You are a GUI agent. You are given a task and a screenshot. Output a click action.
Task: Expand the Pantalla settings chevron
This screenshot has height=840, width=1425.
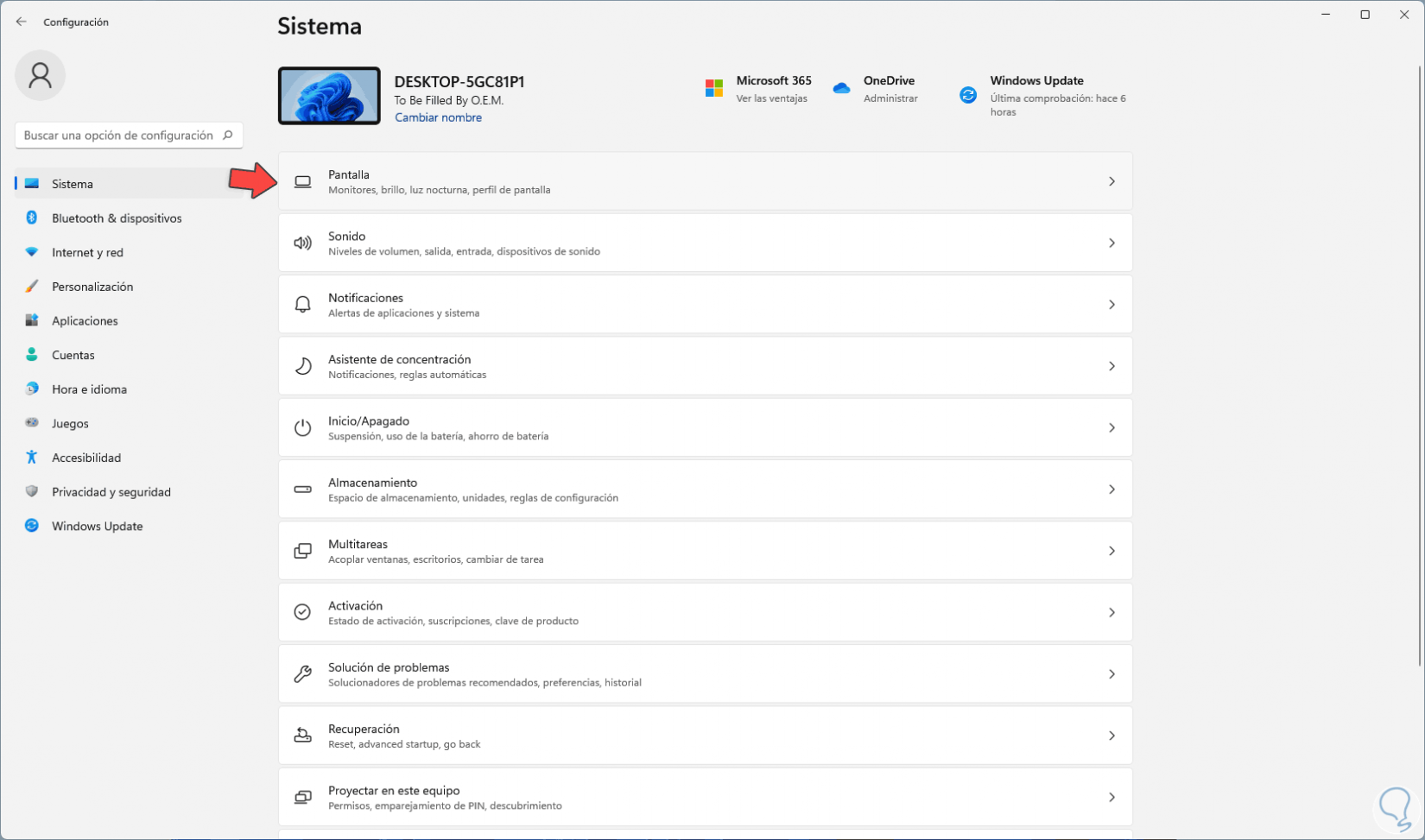click(1111, 181)
